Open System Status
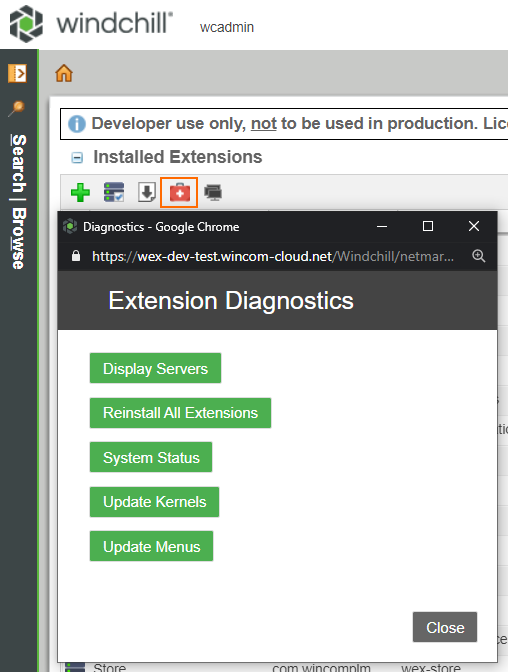This screenshot has width=508, height=672. [x=151, y=457]
